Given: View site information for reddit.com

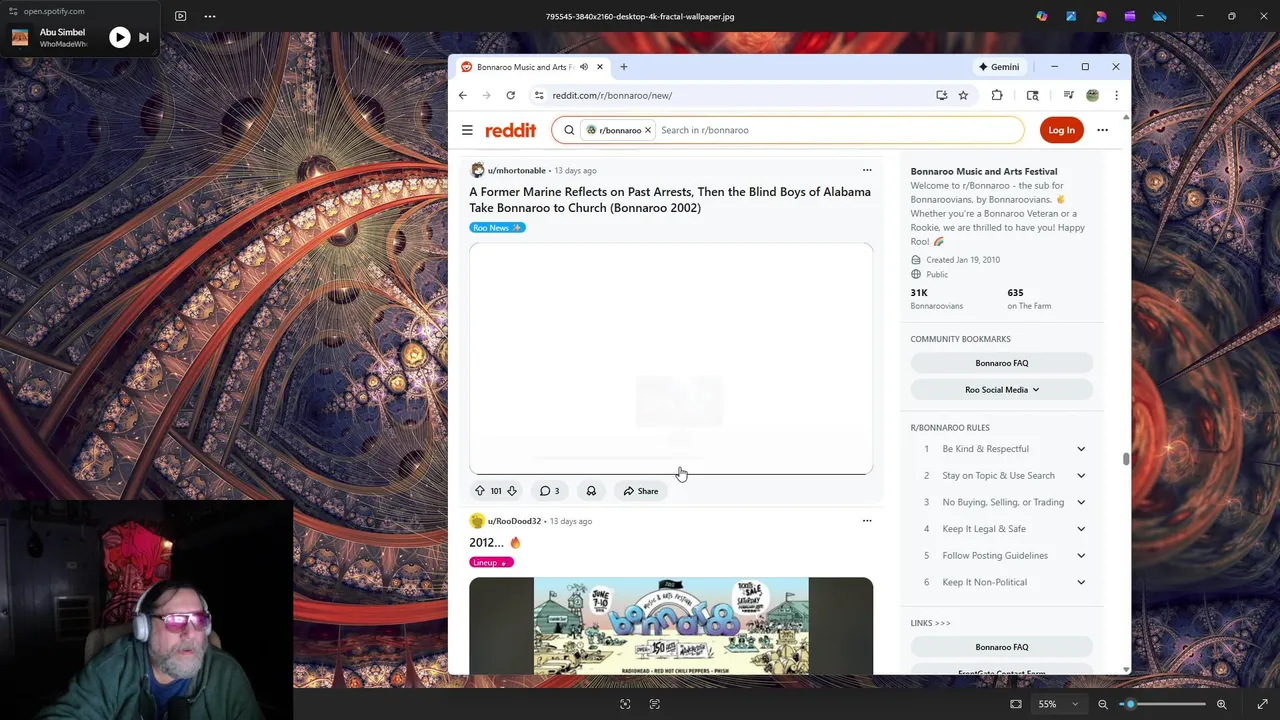Looking at the screenshot, I should tap(539, 95).
